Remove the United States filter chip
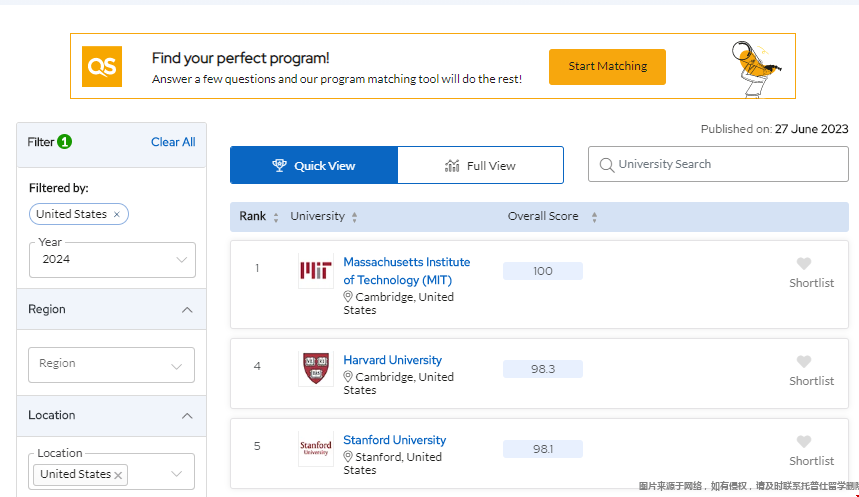The height and width of the screenshot is (497, 859). [x=117, y=215]
